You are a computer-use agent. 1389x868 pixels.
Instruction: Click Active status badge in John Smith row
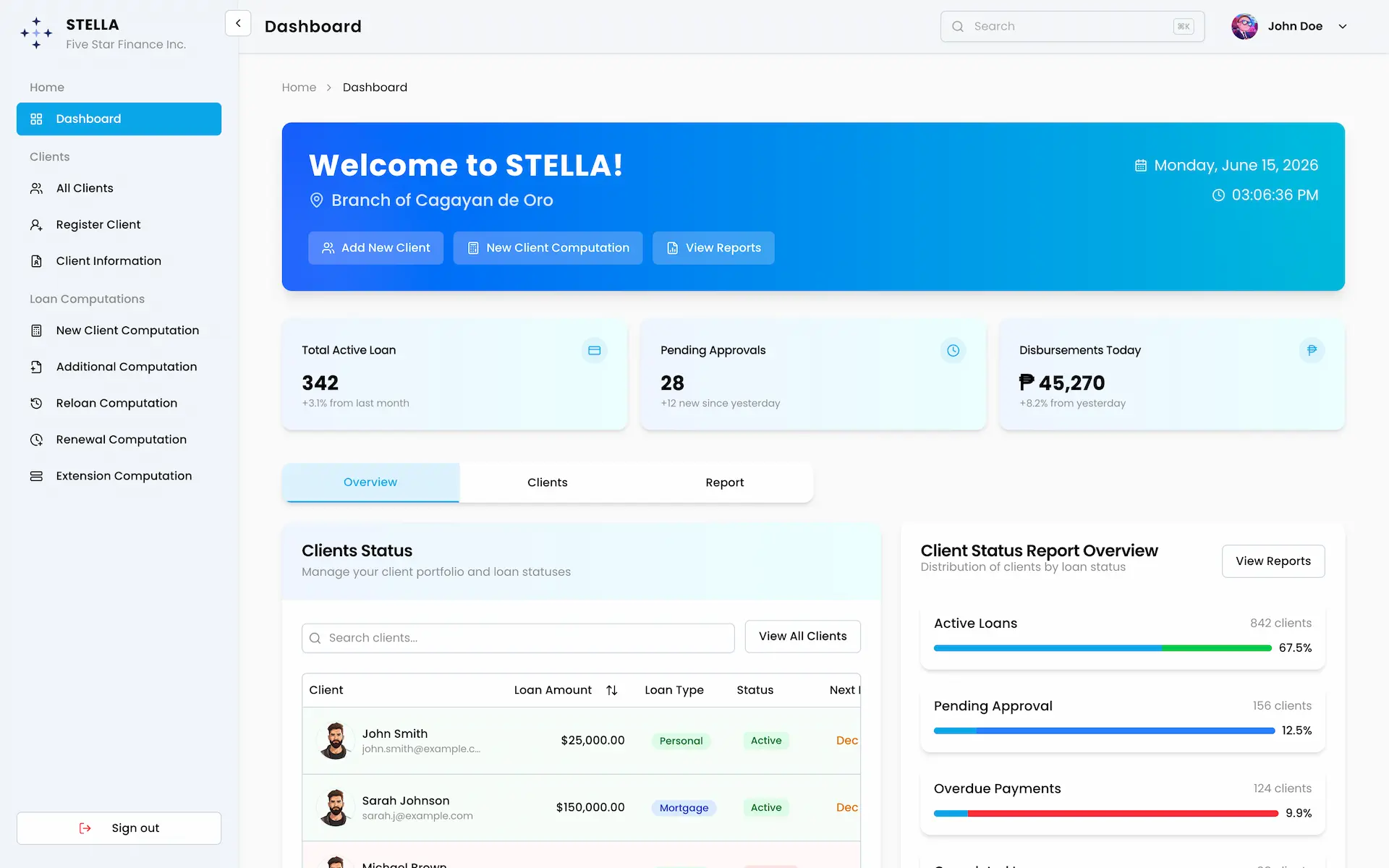click(x=766, y=741)
